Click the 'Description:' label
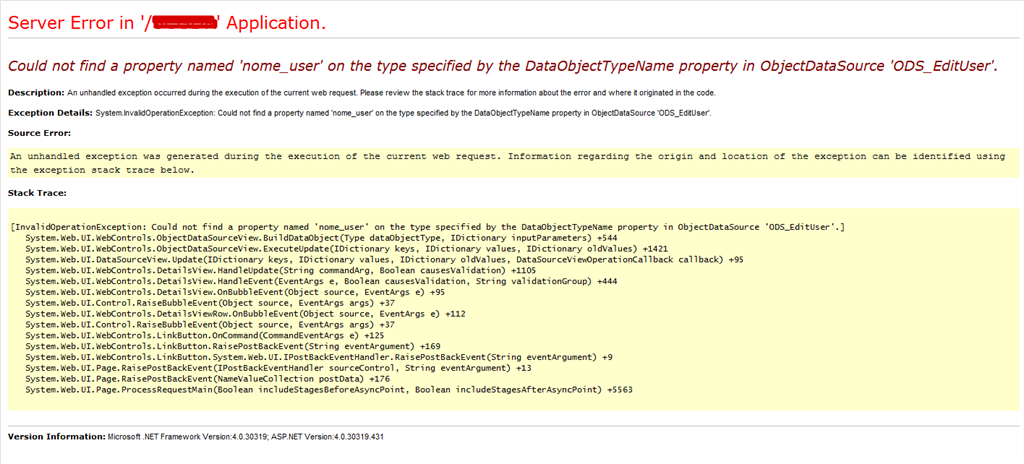1024x464 pixels. click(35, 93)
